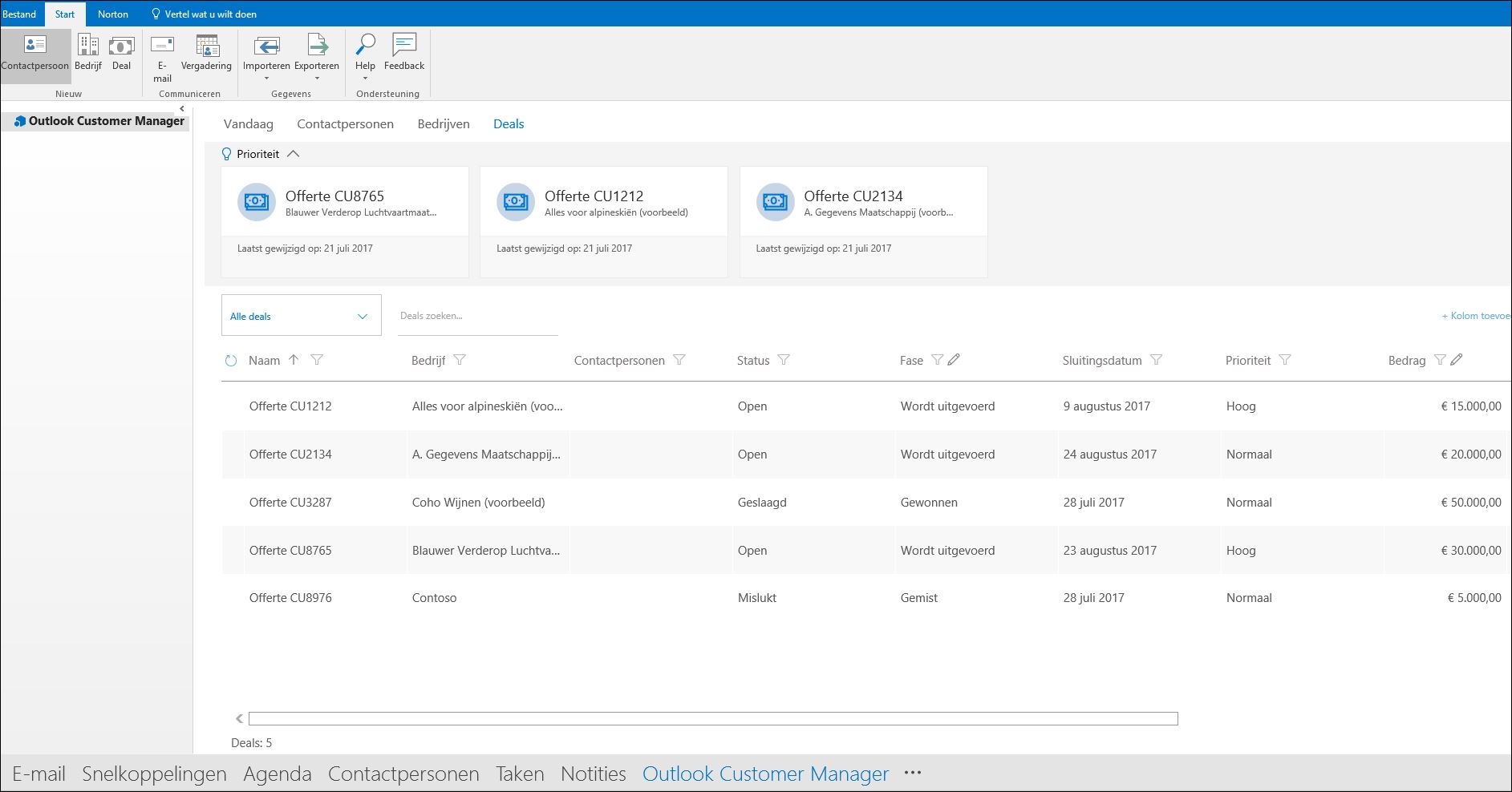Screen dimensions: 1512x792
Task: Open the Norton ribbon tab
Action: [x=113, y=14]
